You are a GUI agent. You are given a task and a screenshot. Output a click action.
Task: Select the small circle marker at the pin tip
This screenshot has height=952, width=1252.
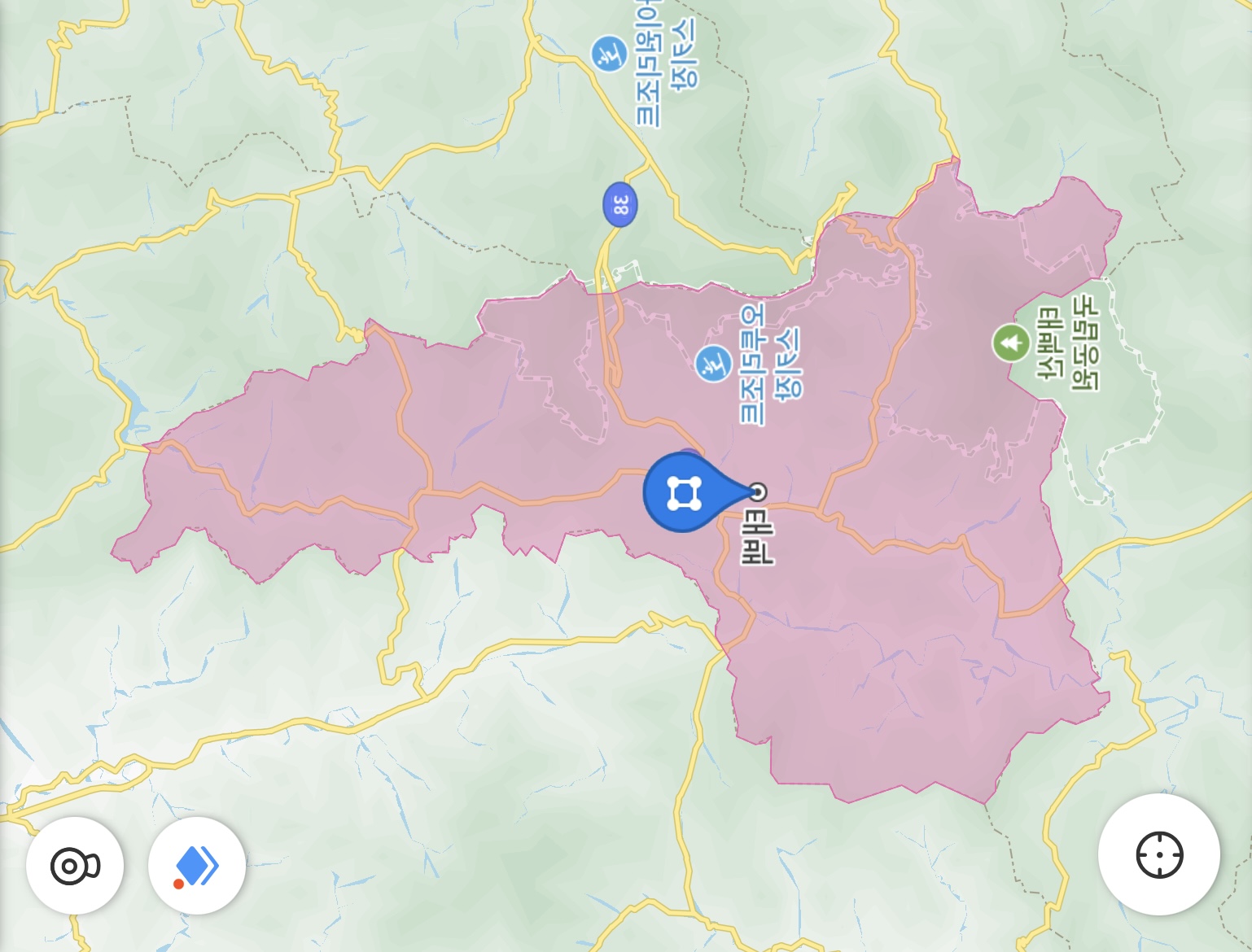tap(758, 492)
